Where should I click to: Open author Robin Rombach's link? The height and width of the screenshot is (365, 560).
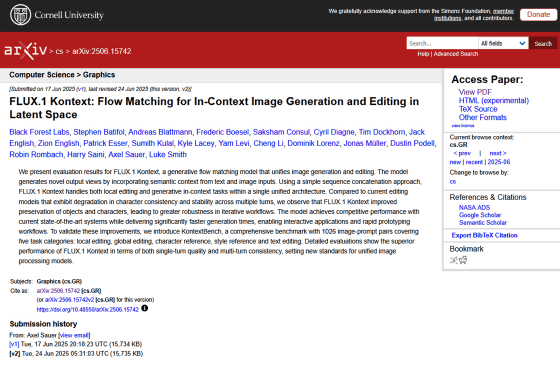(36, 155)
